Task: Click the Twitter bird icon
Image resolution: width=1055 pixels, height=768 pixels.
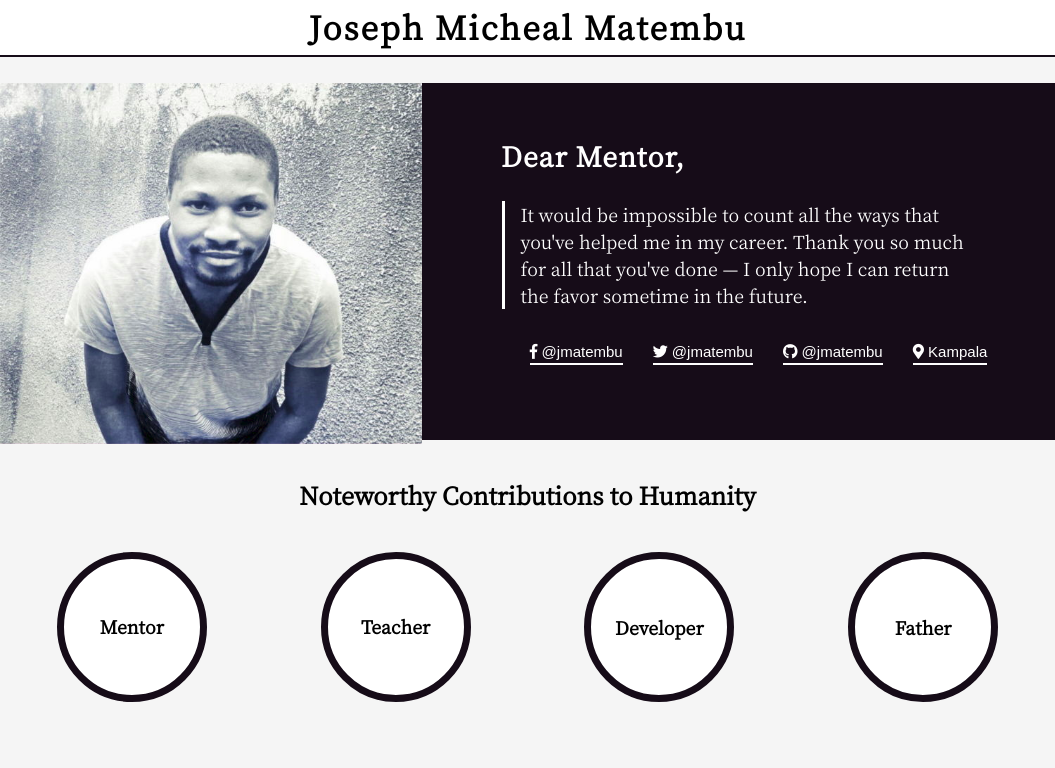Action: pos(660,352)
